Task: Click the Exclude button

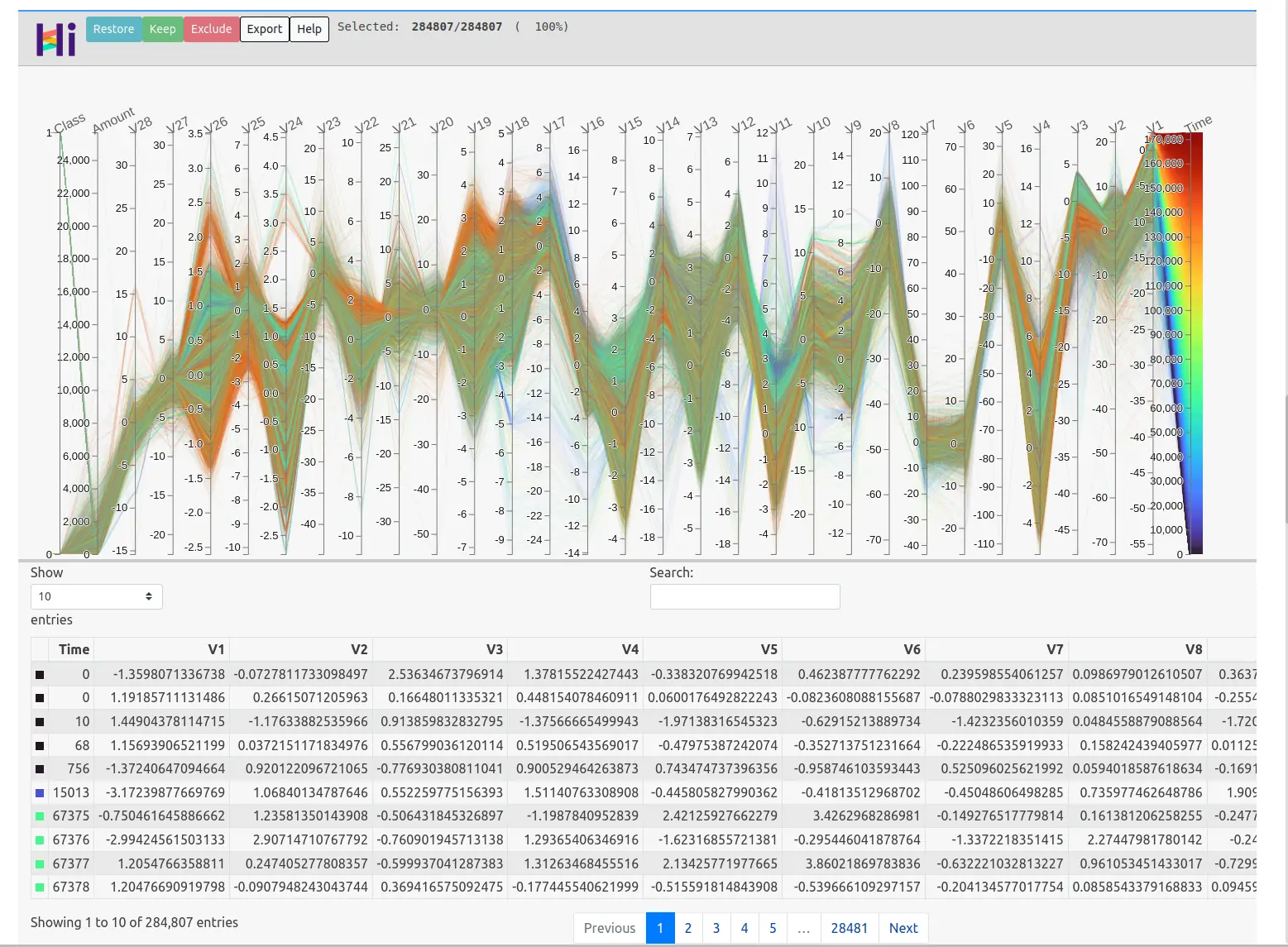Action: (211, 29)
